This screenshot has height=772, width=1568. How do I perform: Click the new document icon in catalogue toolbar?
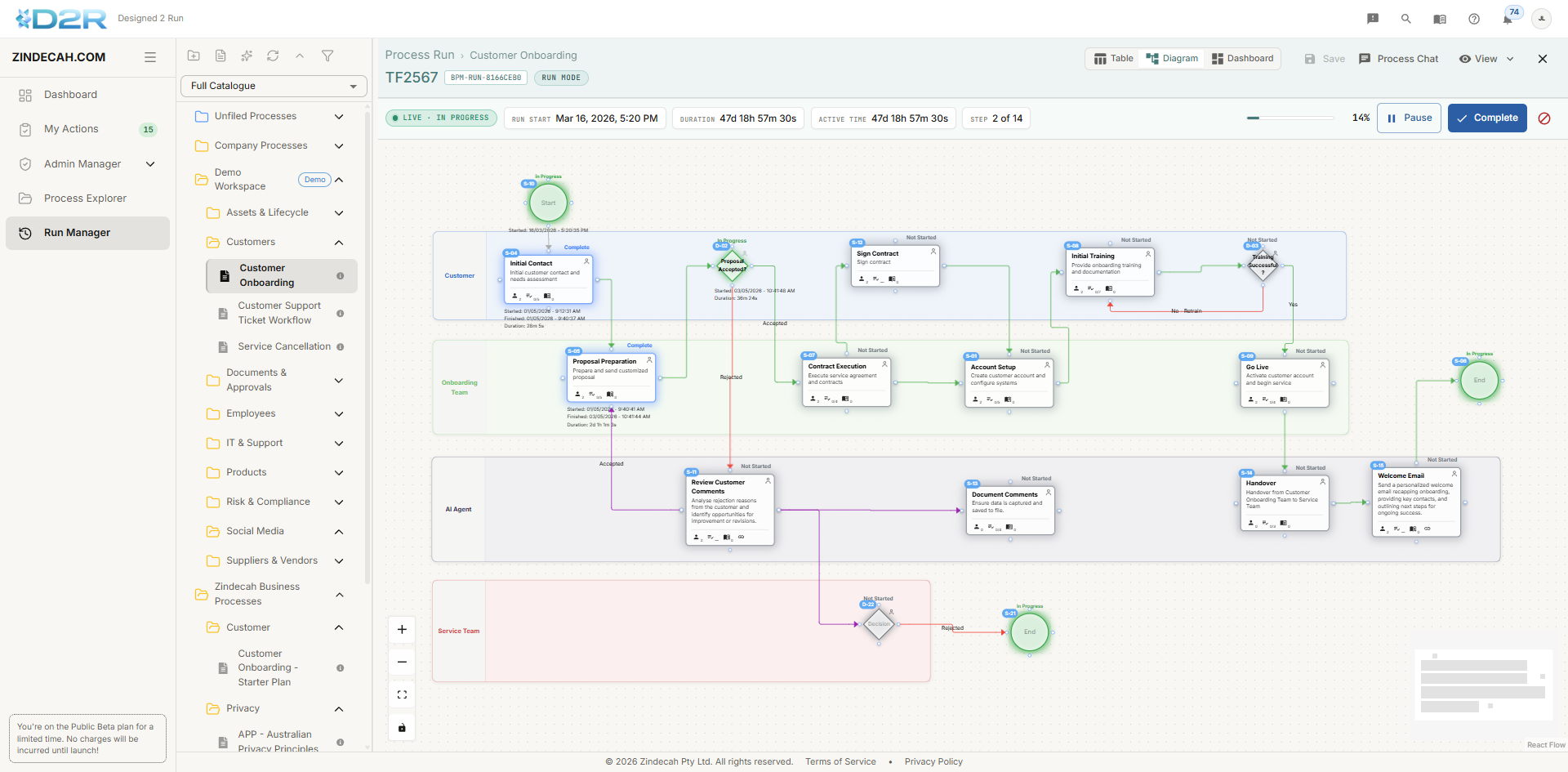click(220, 56)
